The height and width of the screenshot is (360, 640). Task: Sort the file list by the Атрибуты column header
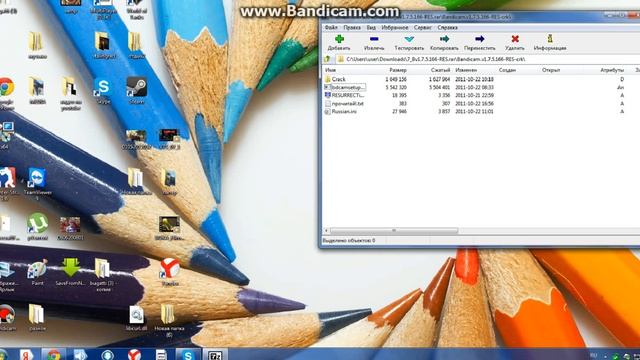tap(612, 70)
